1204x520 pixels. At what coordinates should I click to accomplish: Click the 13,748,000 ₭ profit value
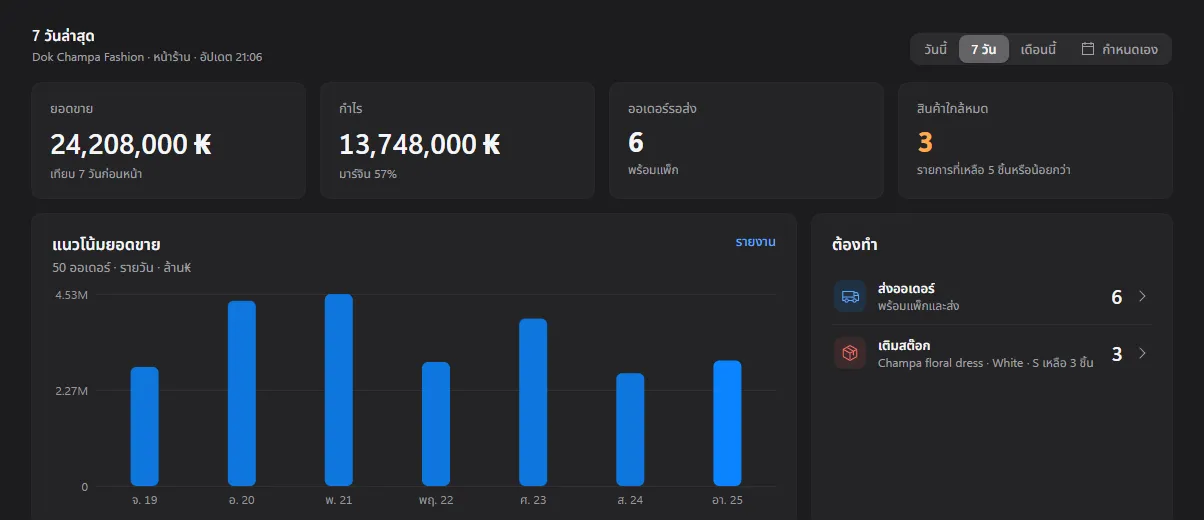420,145
